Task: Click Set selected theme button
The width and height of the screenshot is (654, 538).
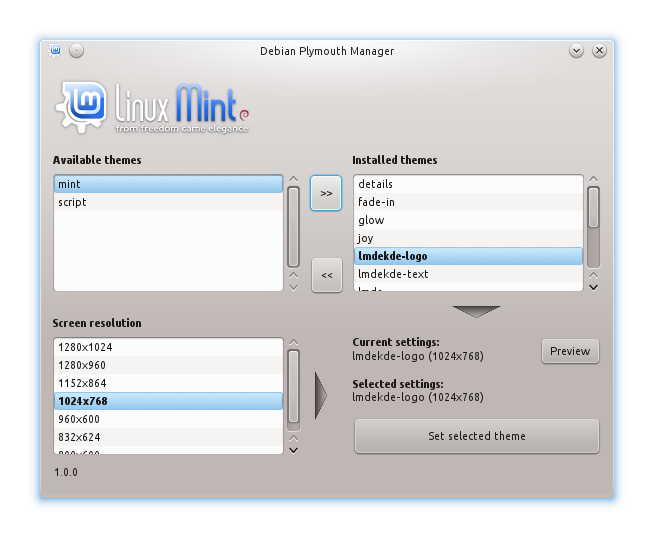Action: point(477,436)
